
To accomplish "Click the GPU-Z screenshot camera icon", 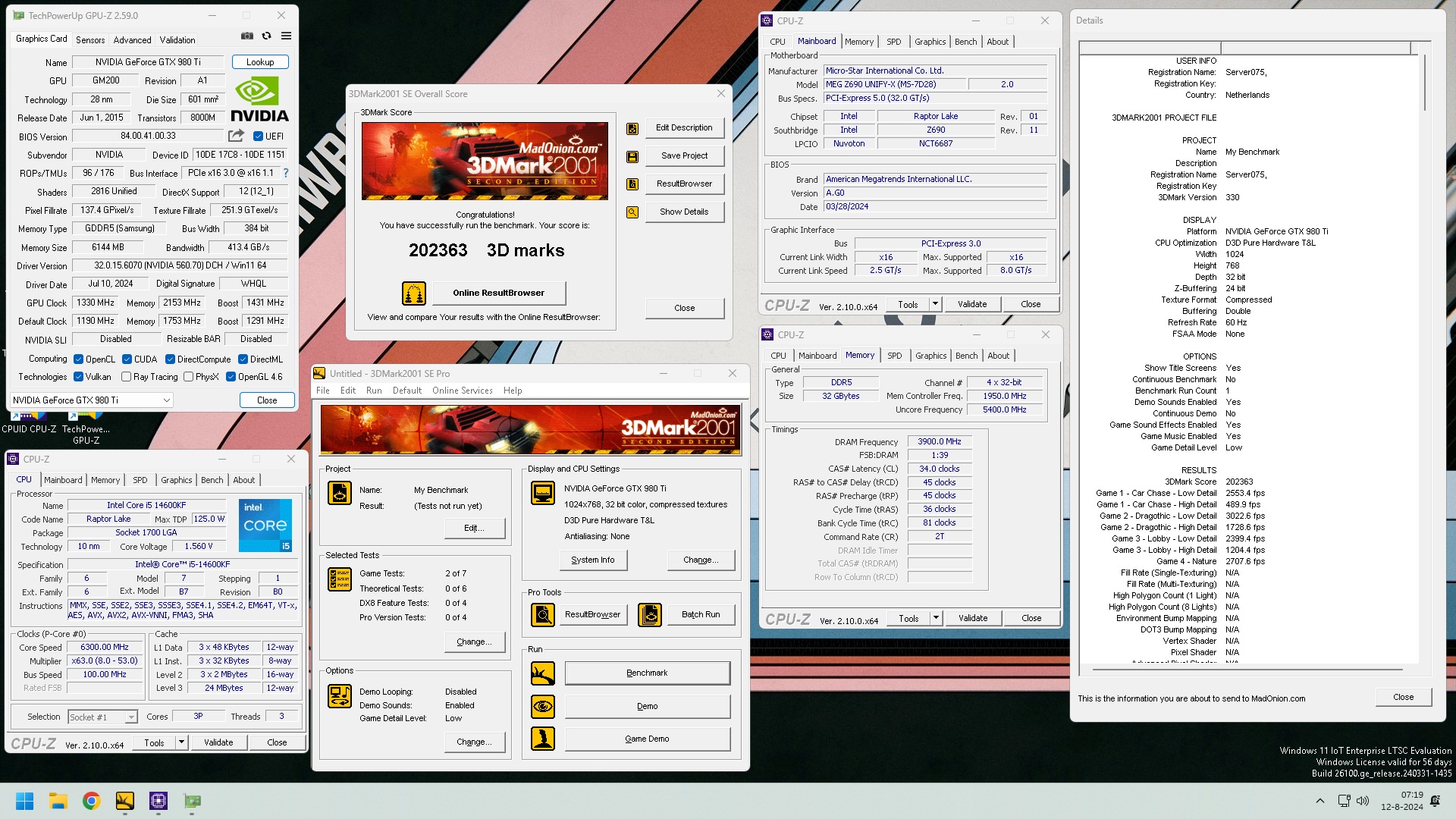I will [x=246, y=36].
